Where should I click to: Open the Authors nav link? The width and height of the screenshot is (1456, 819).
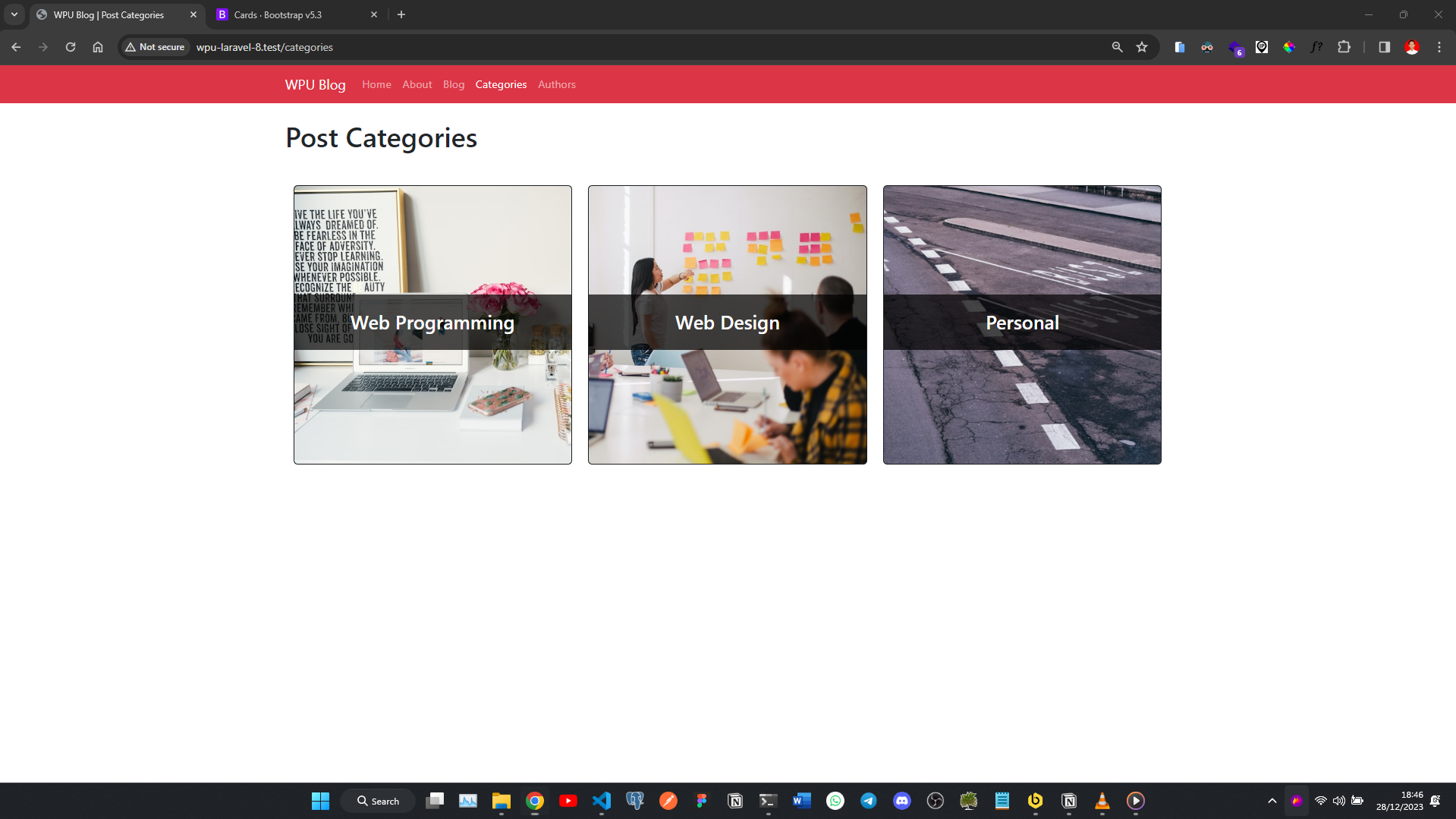tap(556, 84)
